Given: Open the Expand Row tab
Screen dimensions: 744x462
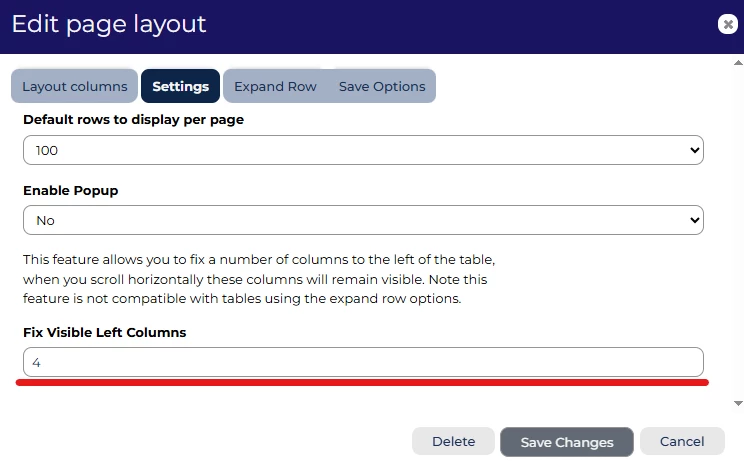Looking at the screenshot, I should pyautogui.click(x=275, y=86).
